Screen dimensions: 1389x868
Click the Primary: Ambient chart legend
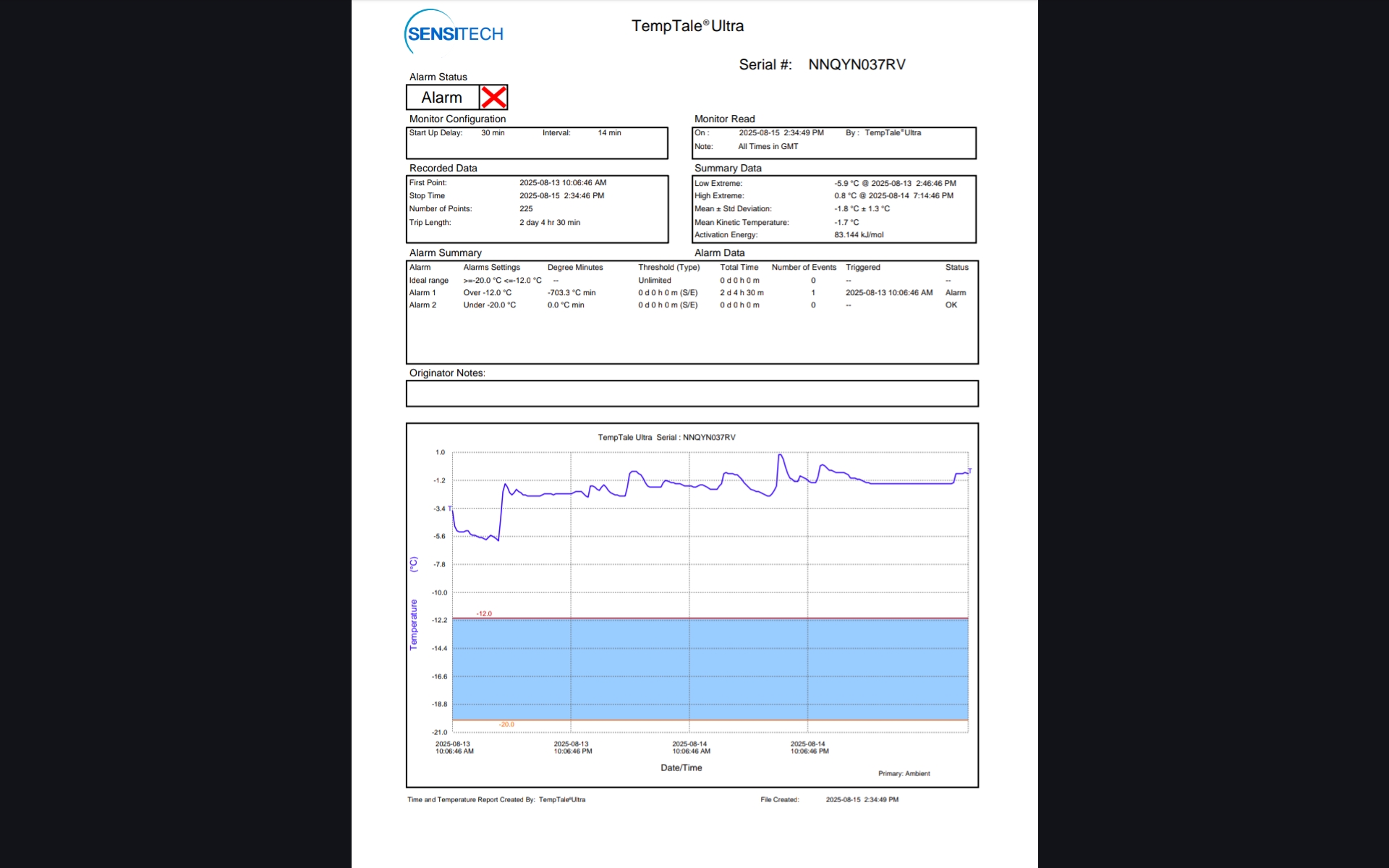(x=904, y=774)
